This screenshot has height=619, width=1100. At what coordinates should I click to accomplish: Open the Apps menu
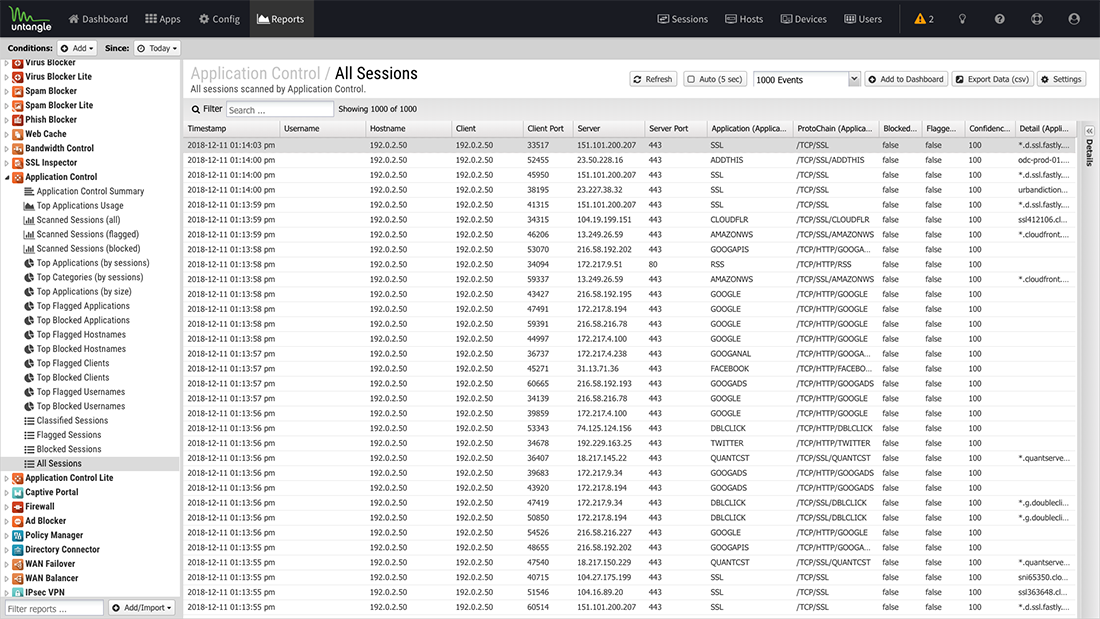[163, 19]
